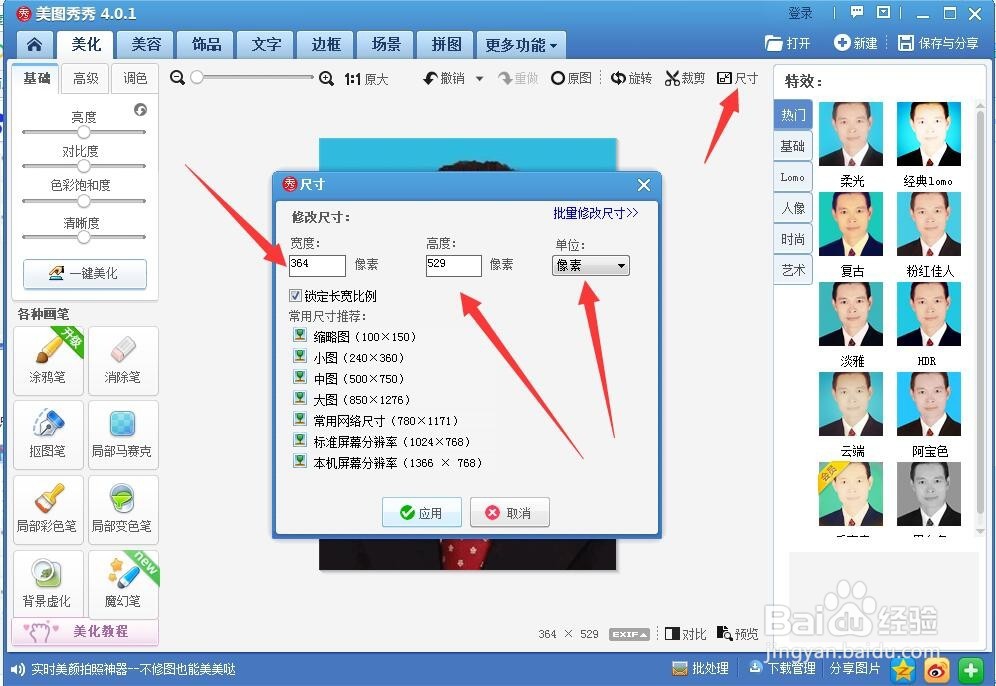This screenshot has width=996, height=686.
Task: Click 登录 login link
Action: [x=800, y=13]
